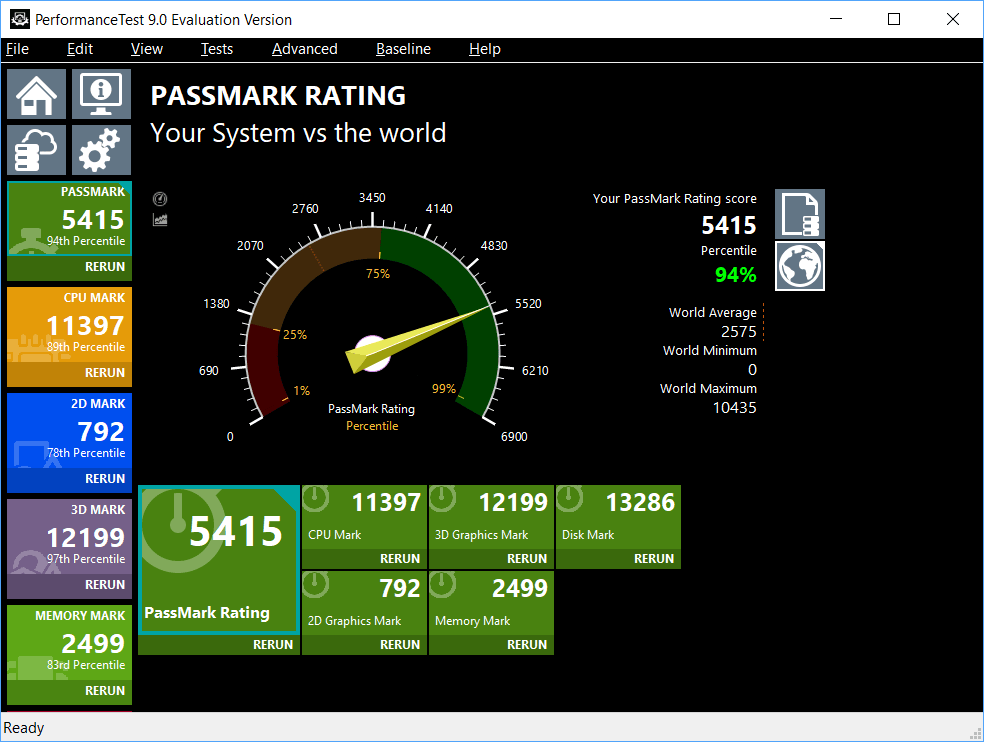
Task: Select the small chart view icon
Action: tap(160, 220)
